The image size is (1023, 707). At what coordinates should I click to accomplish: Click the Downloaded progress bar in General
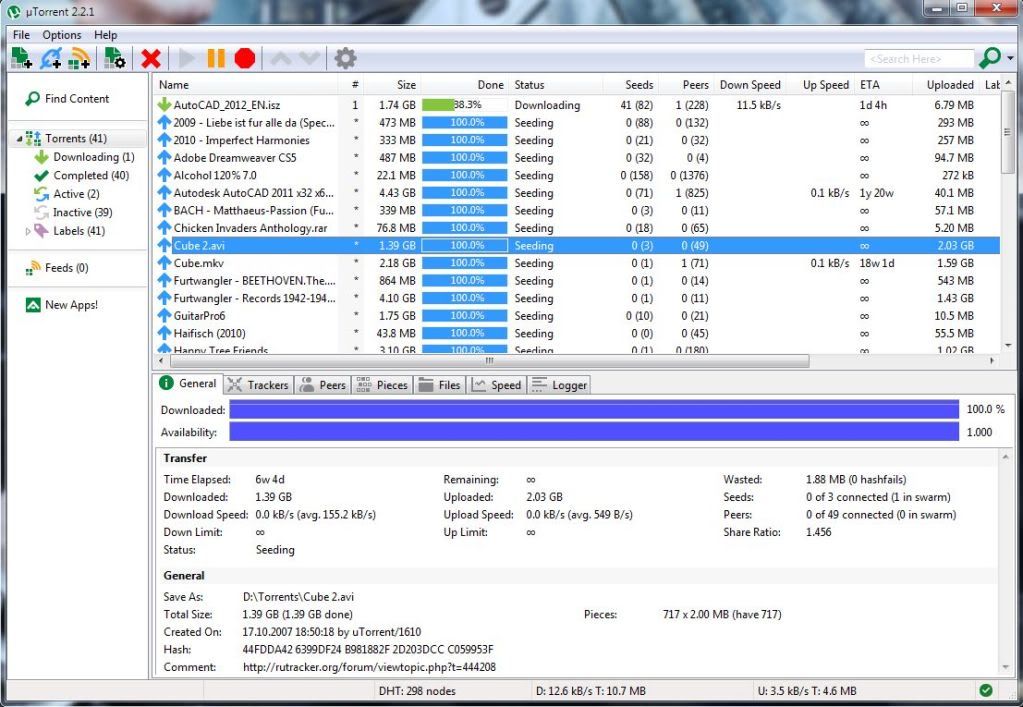594,410
